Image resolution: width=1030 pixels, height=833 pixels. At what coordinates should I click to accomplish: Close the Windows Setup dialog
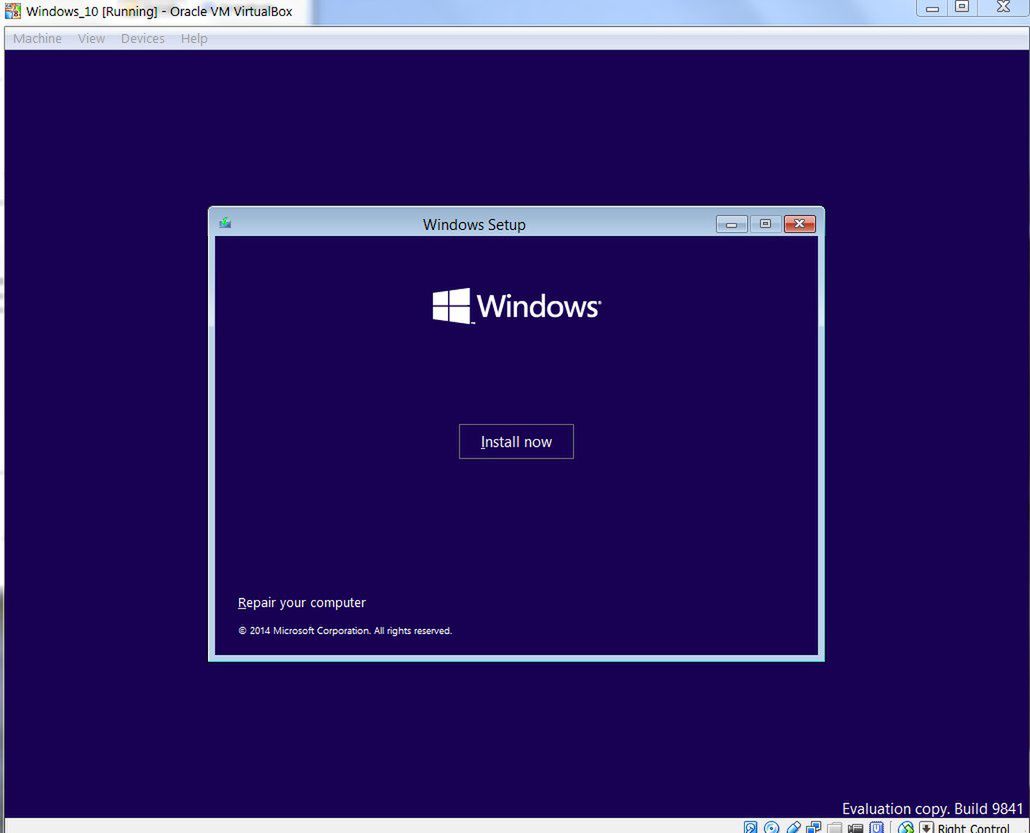pos(799,224)
